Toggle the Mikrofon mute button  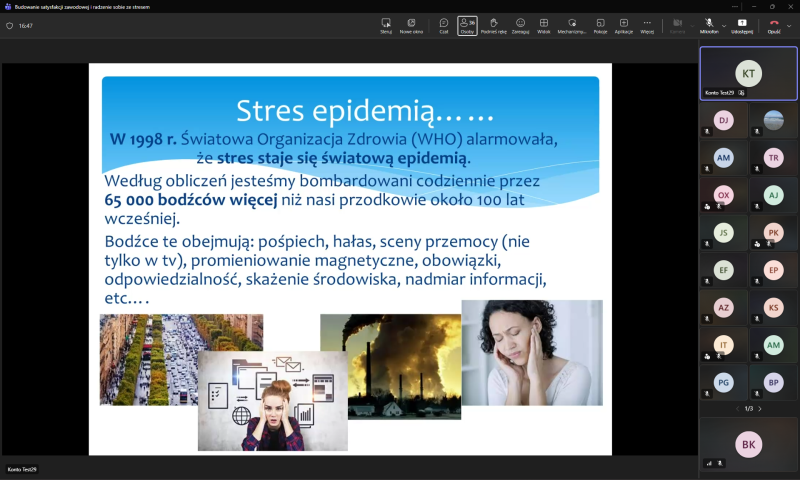709,25
